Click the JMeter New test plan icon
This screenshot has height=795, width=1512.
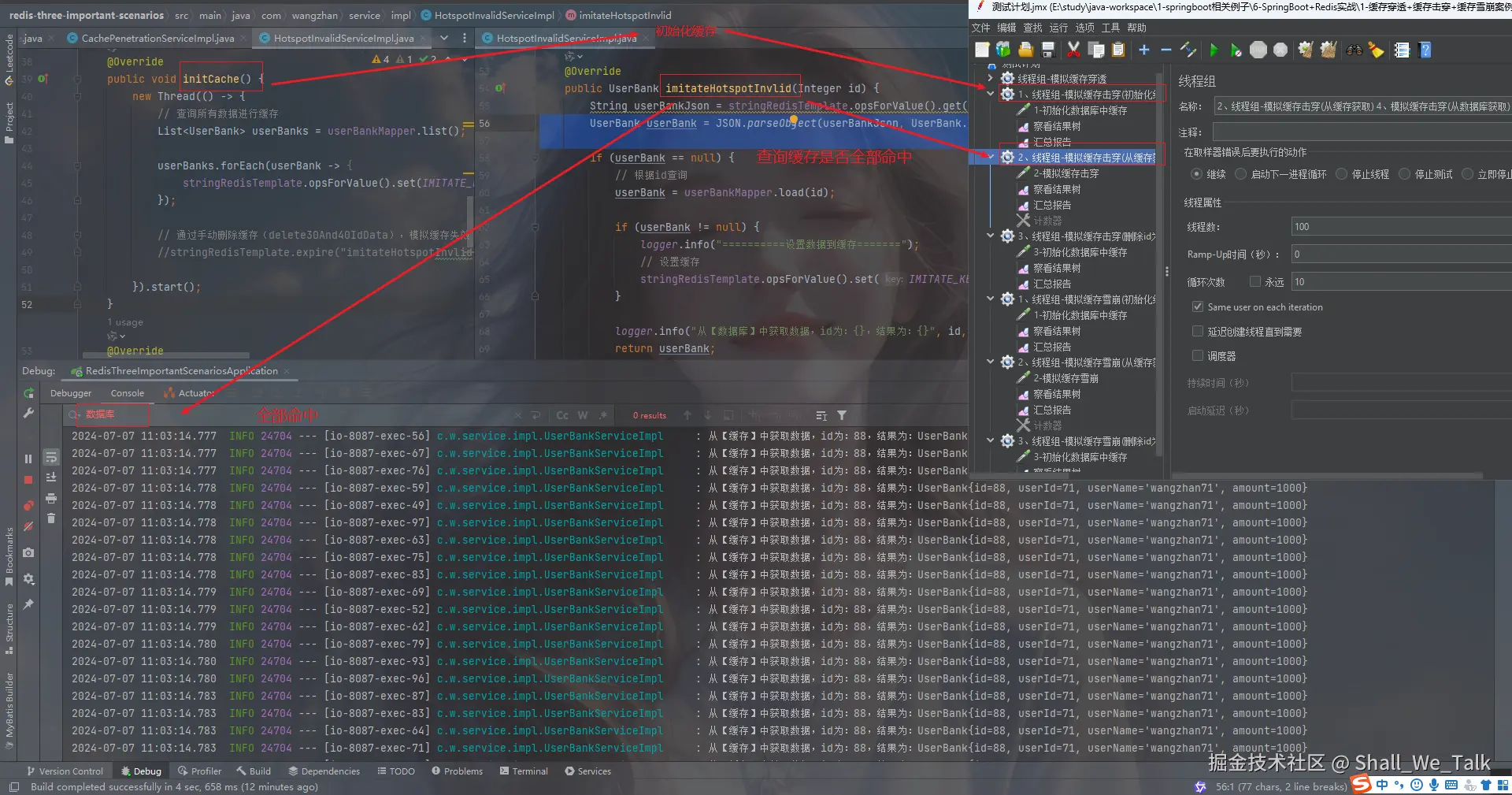point(982,50)
